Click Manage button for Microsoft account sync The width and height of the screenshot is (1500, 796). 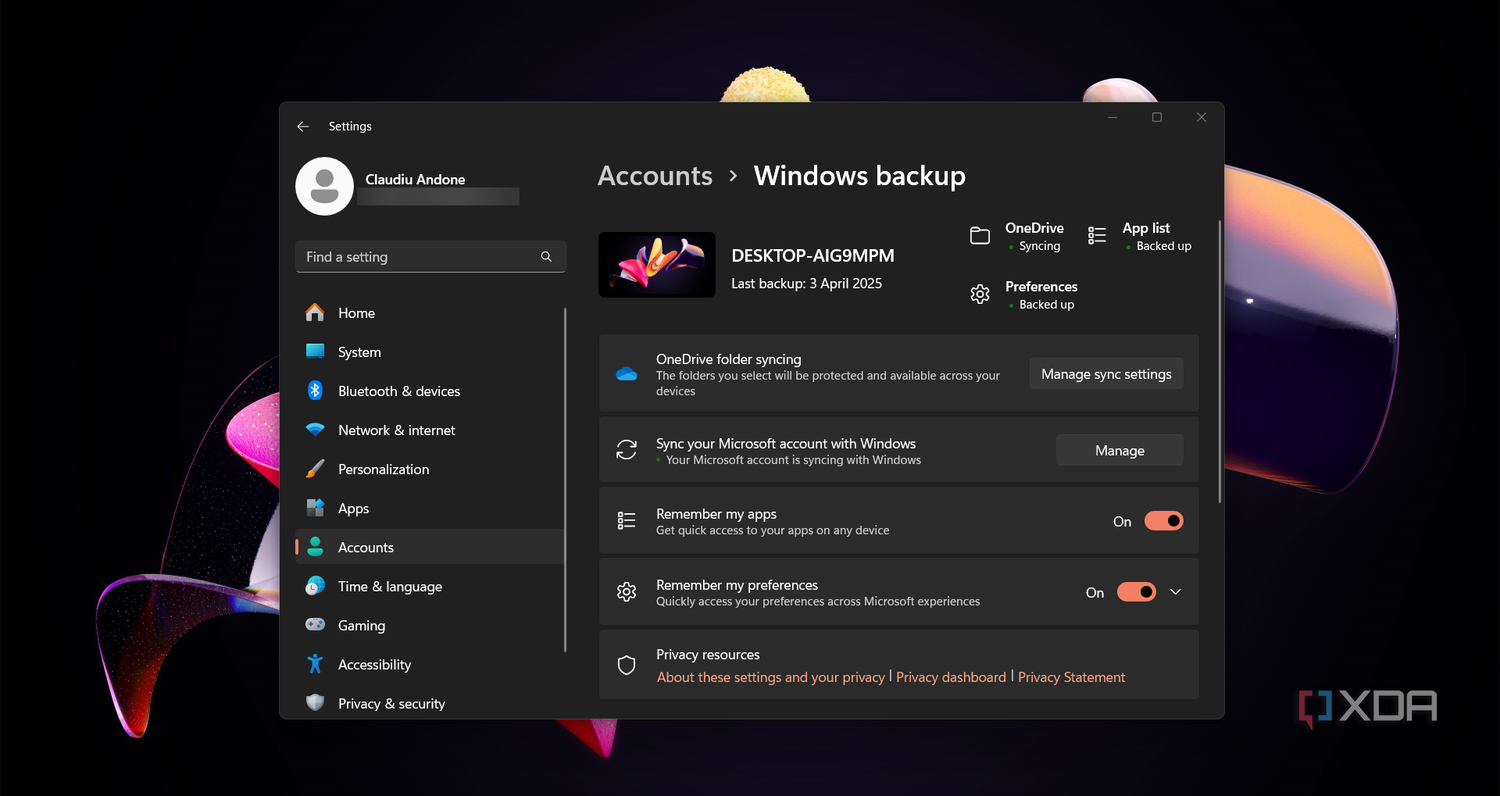[x=1119, y=450]
